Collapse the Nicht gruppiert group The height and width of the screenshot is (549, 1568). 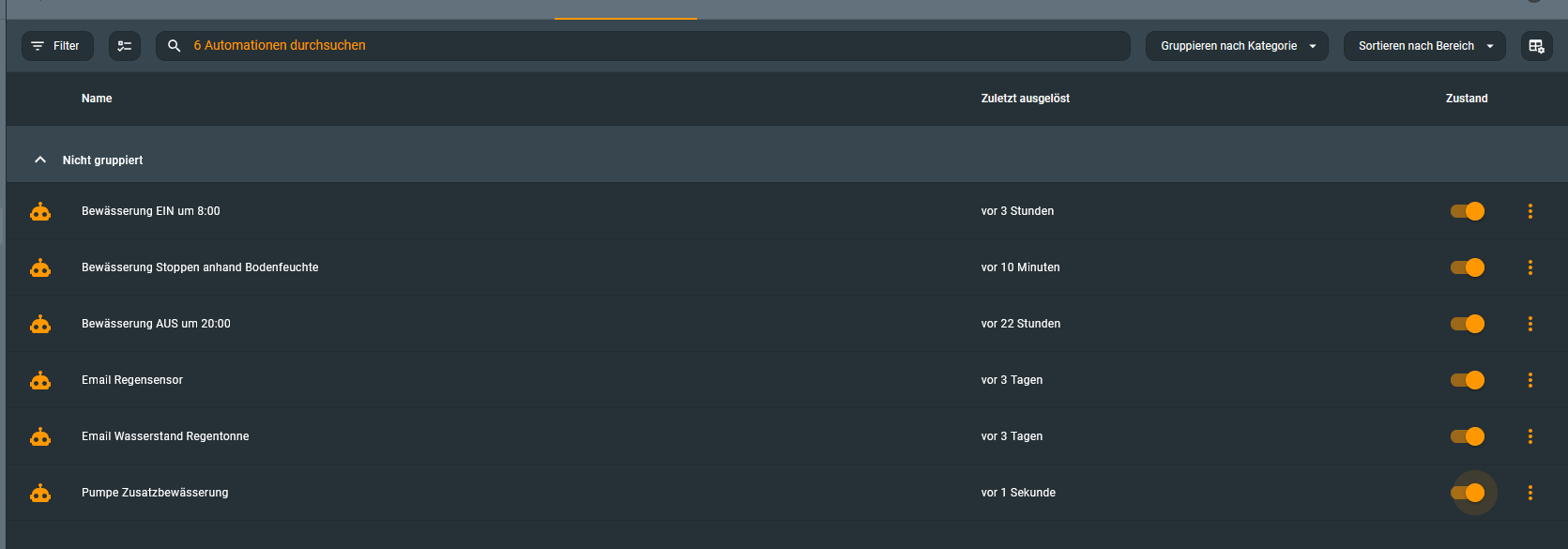[x=40, y=160]
